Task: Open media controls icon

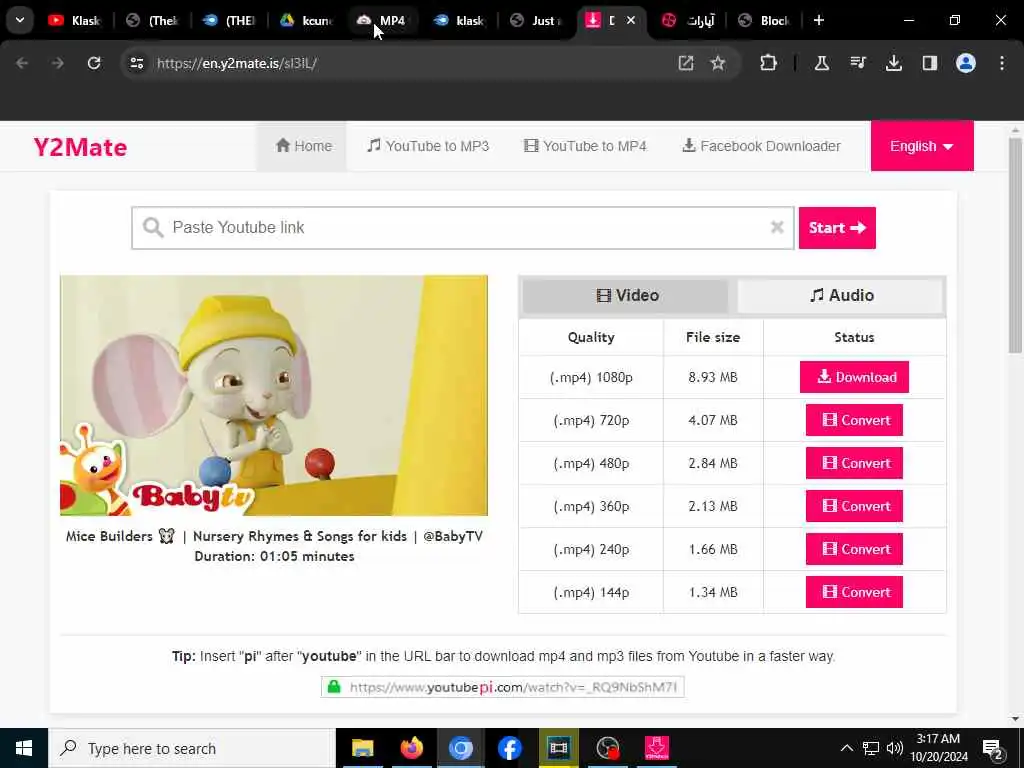Action: [857, 63]
